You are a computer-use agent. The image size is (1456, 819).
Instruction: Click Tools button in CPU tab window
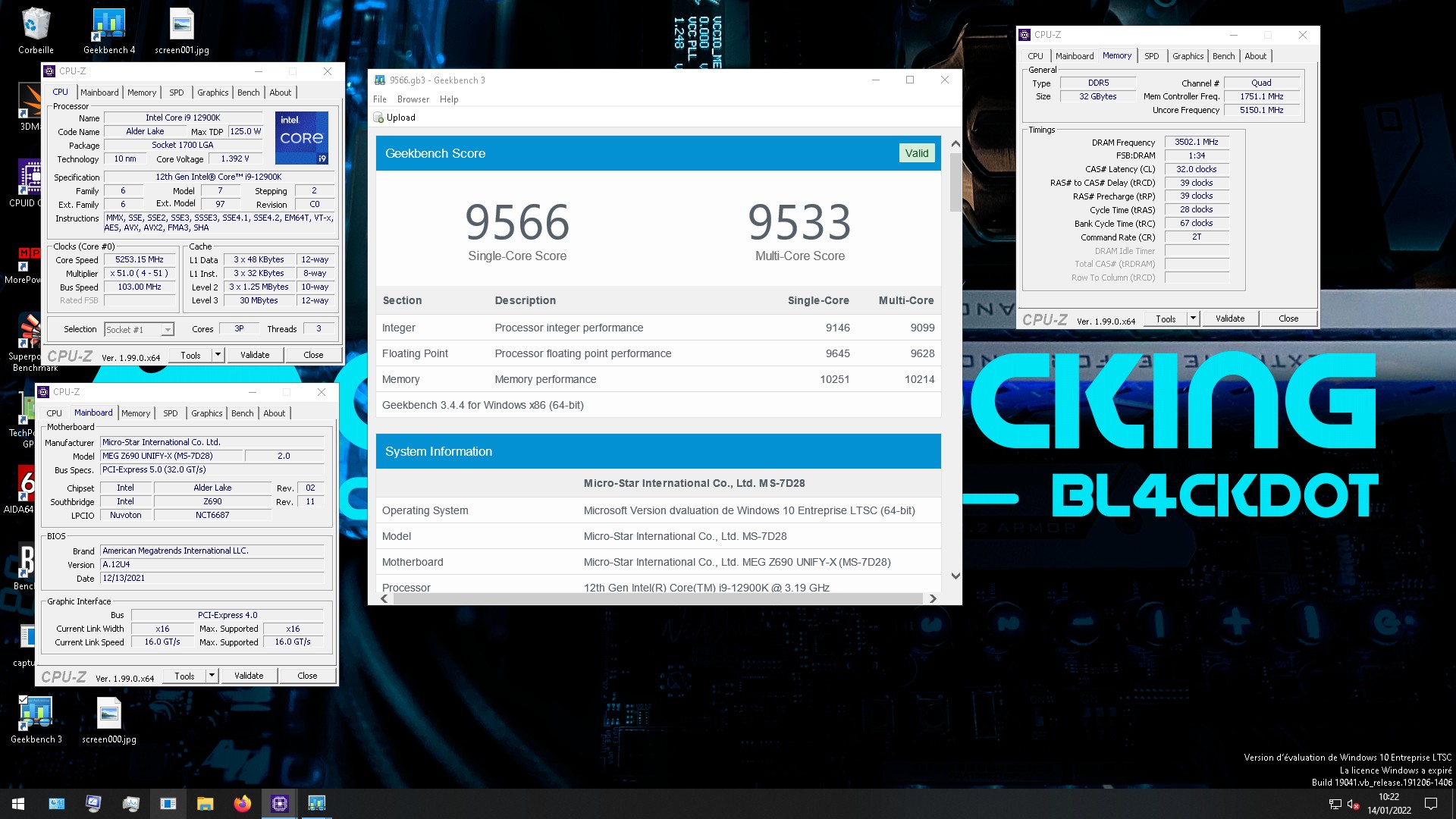click(x=190, y=355)
